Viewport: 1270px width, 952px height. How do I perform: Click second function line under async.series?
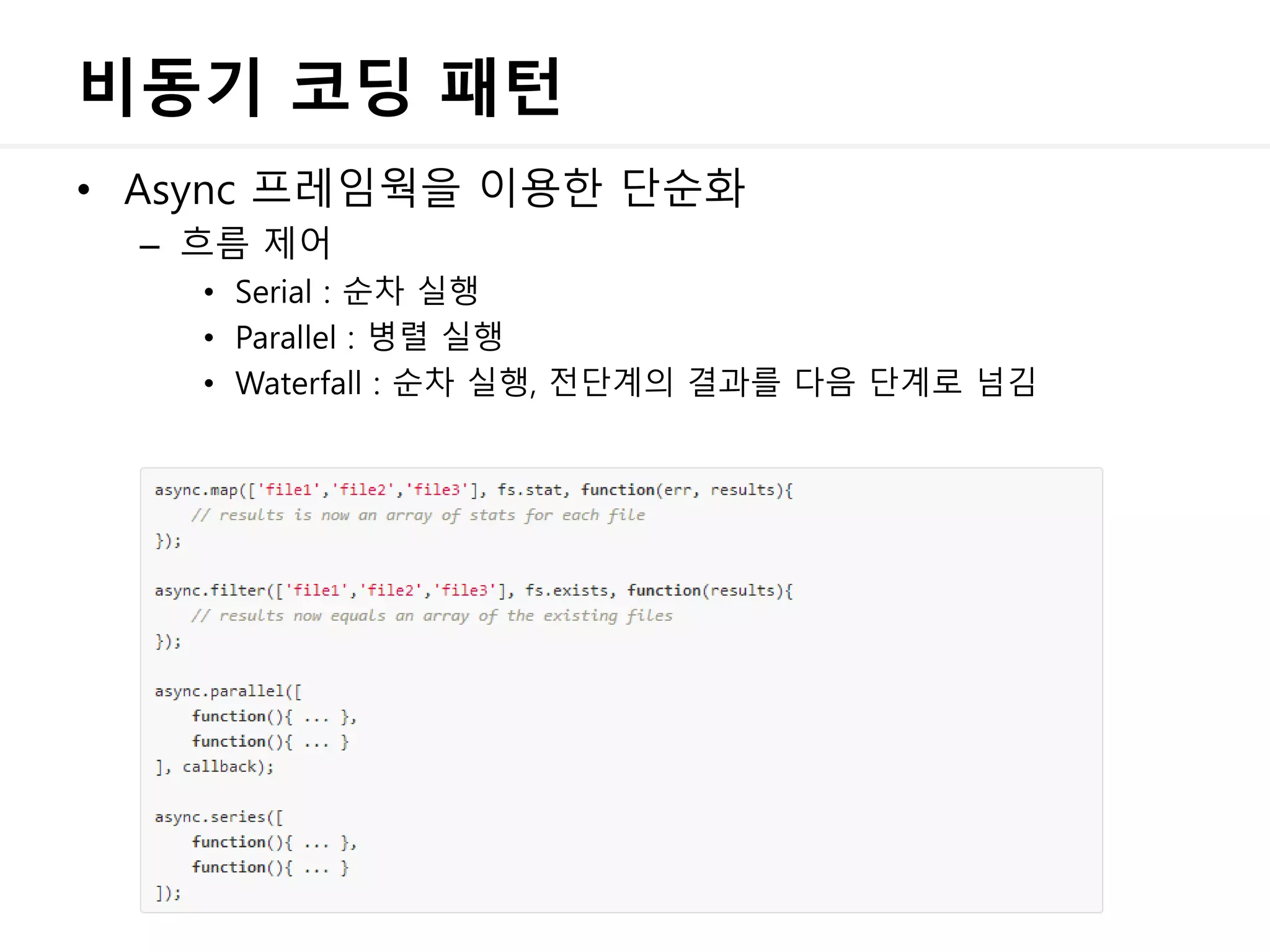click(x=270, y=867)
